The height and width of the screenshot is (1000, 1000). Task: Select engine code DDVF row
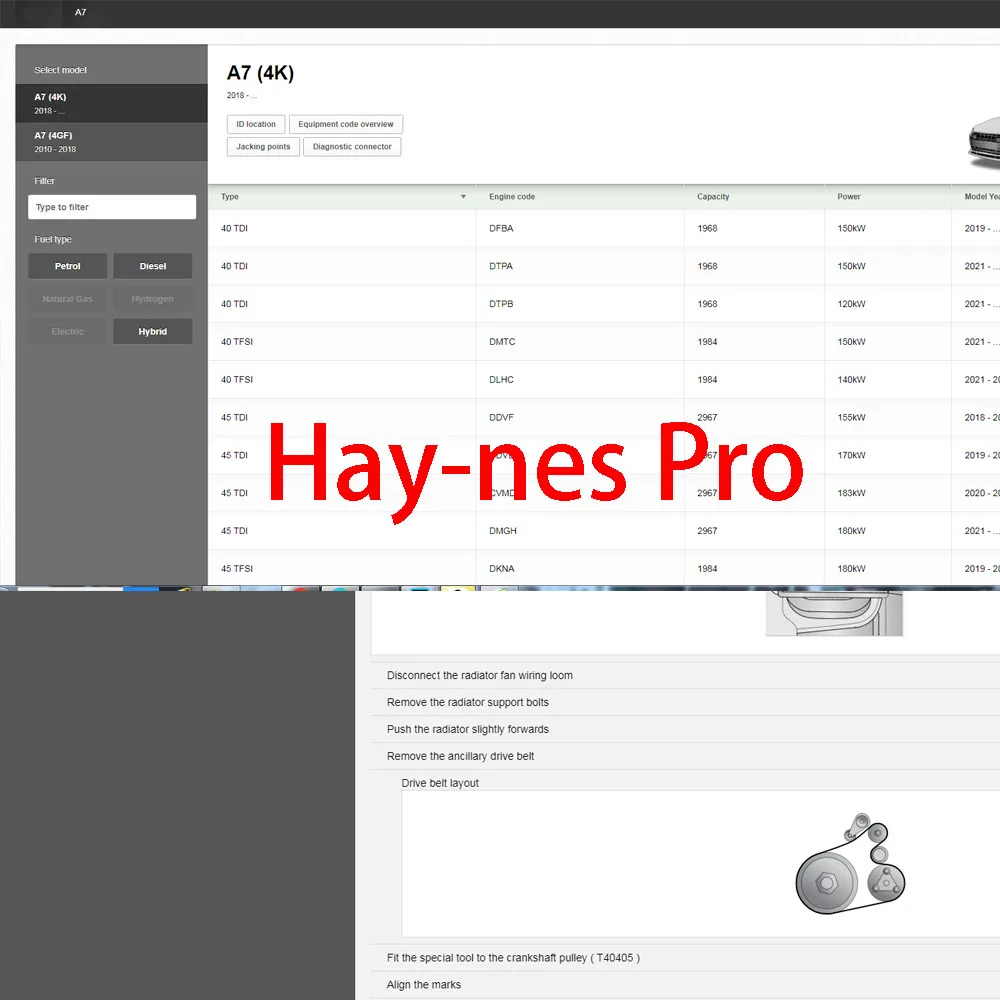604,417
